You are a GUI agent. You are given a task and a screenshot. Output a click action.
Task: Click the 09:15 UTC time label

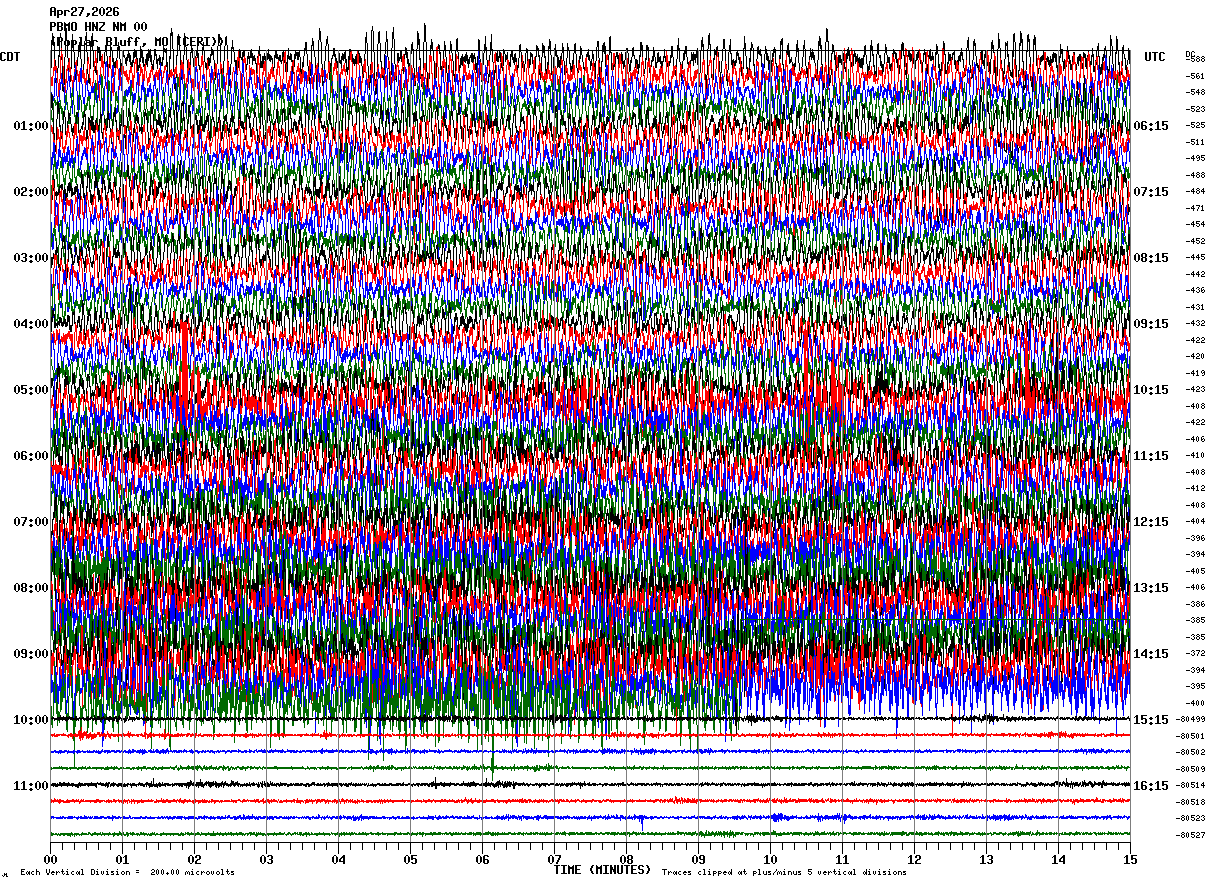(x=1151, y=324)
